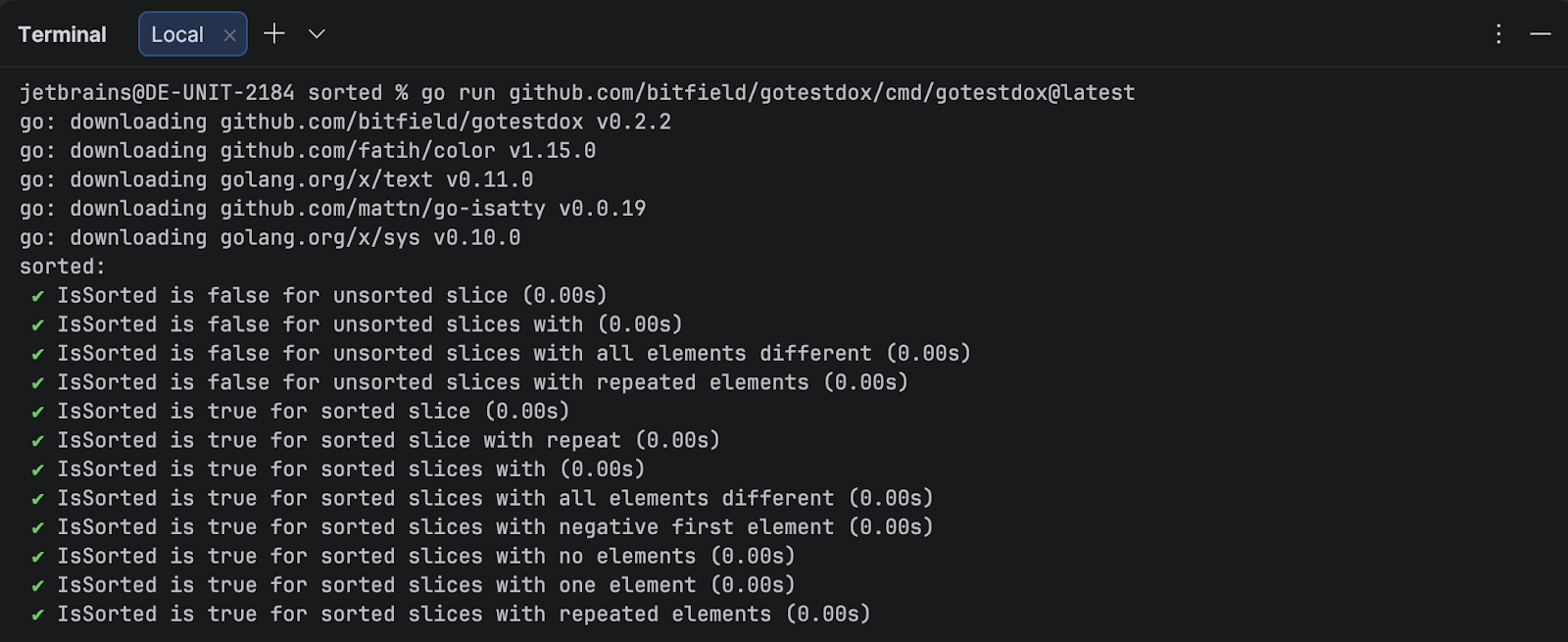This screenshot has width=1568, height=642.
Task: Click the "true for sorted slices with repeated elements" line
Action: click(463, 615)
